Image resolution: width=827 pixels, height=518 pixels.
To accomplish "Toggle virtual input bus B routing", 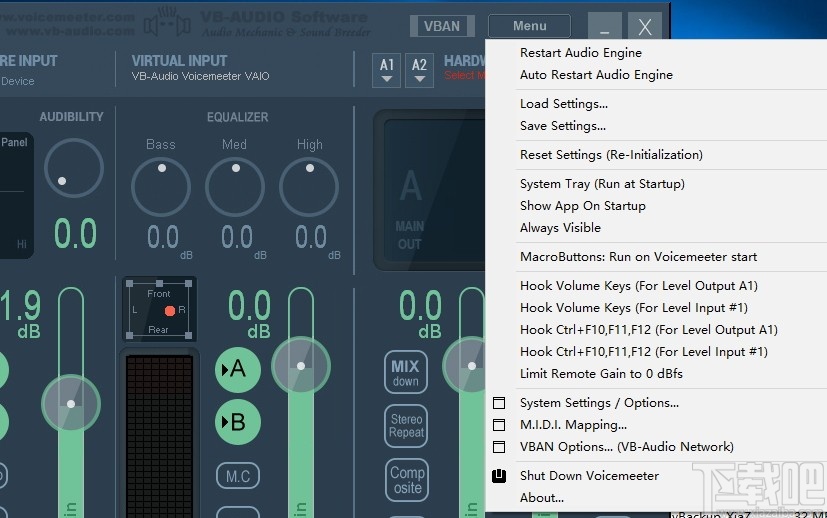I will 238,422.
